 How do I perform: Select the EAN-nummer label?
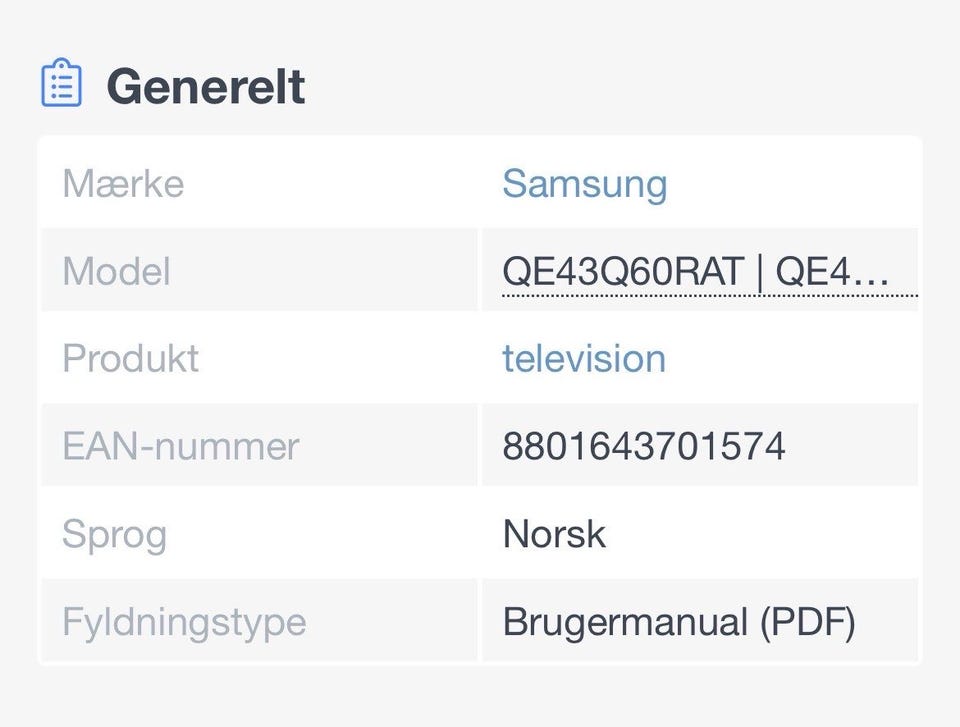coord(180,446)
